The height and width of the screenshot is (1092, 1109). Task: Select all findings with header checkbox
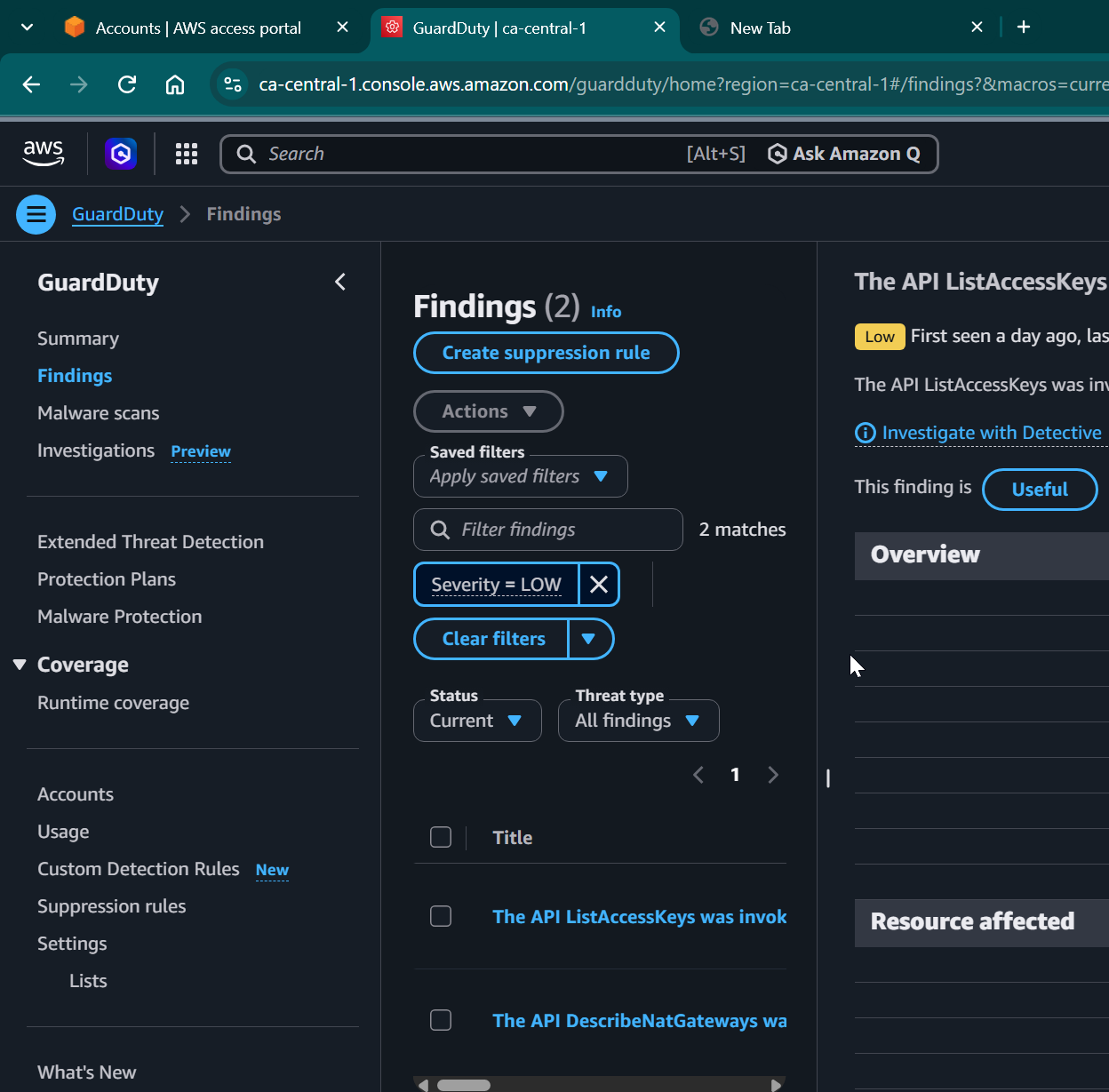pyautogui.click(x=441, y=837)
